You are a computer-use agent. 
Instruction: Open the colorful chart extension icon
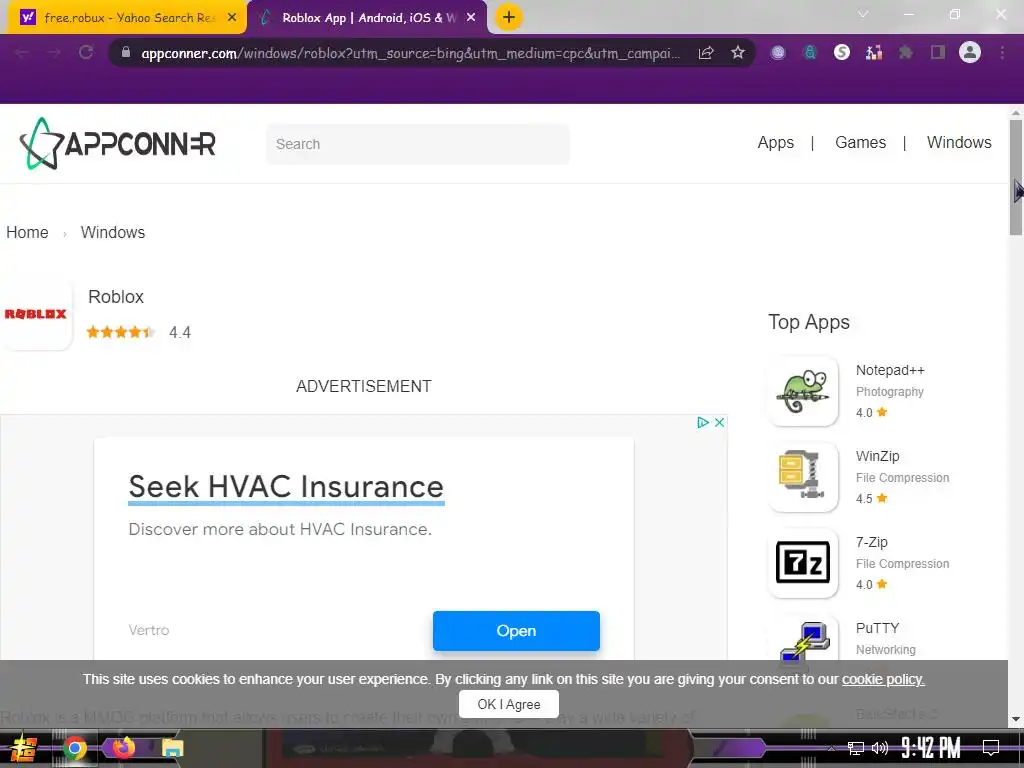874,53
